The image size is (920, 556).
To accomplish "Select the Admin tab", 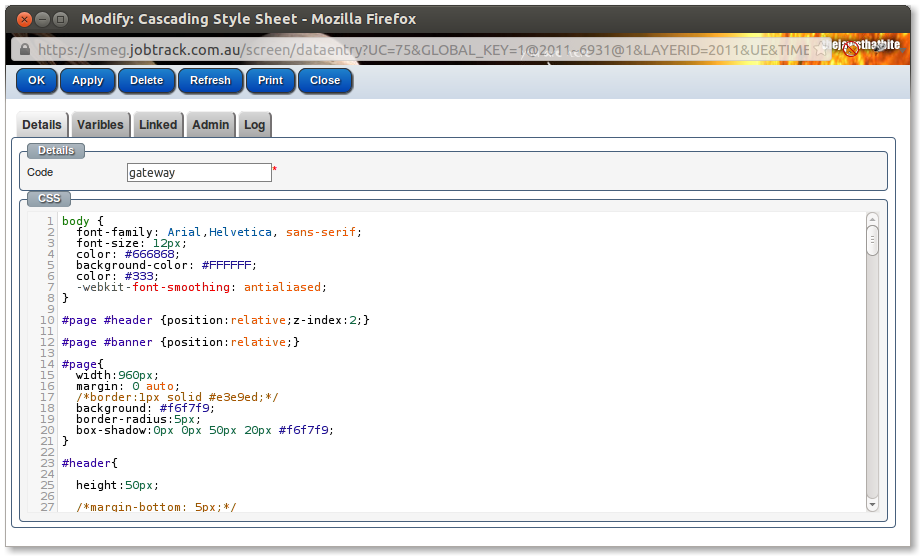I will [211, 125].
